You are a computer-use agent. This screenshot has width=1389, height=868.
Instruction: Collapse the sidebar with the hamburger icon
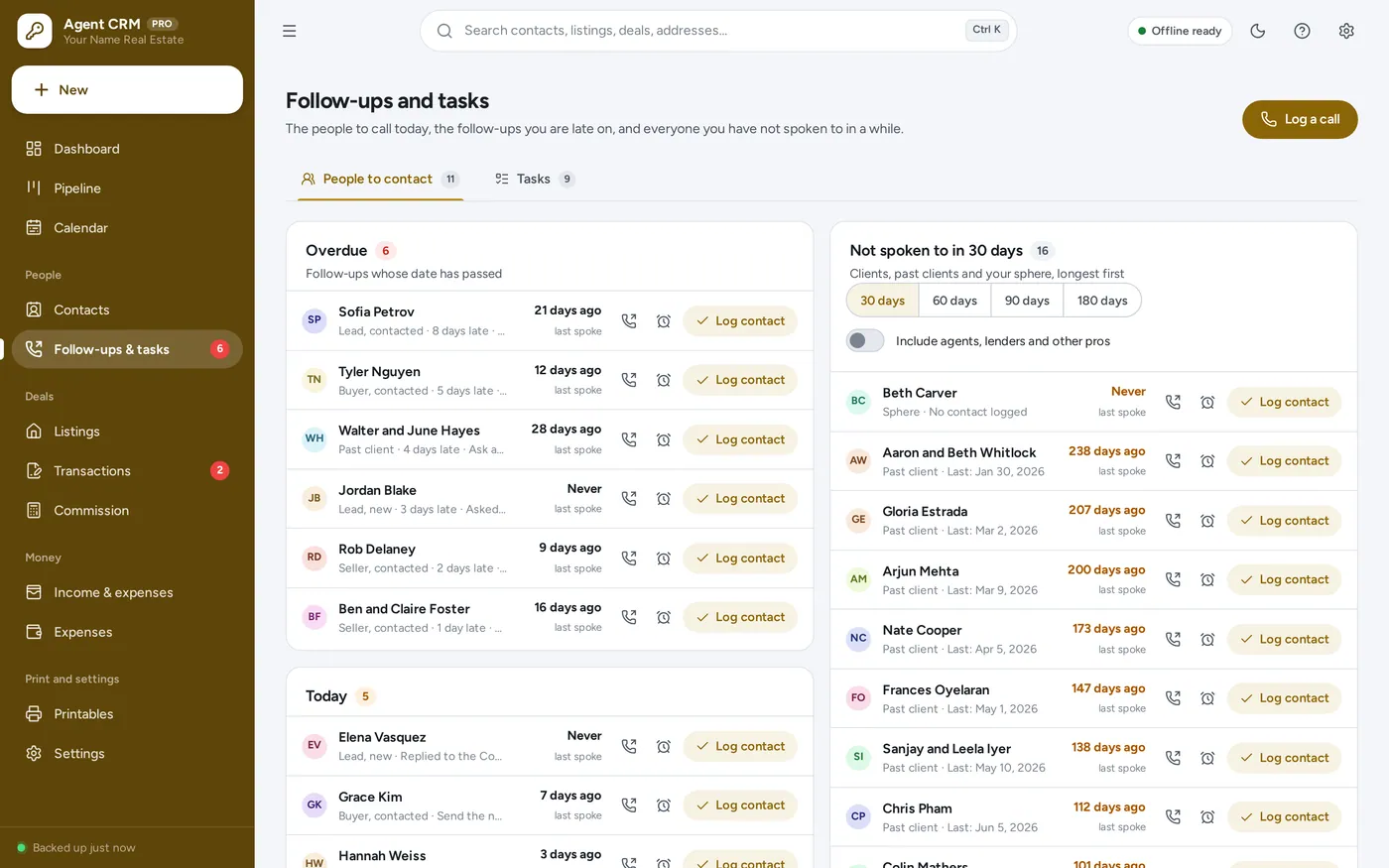[289, 31]
